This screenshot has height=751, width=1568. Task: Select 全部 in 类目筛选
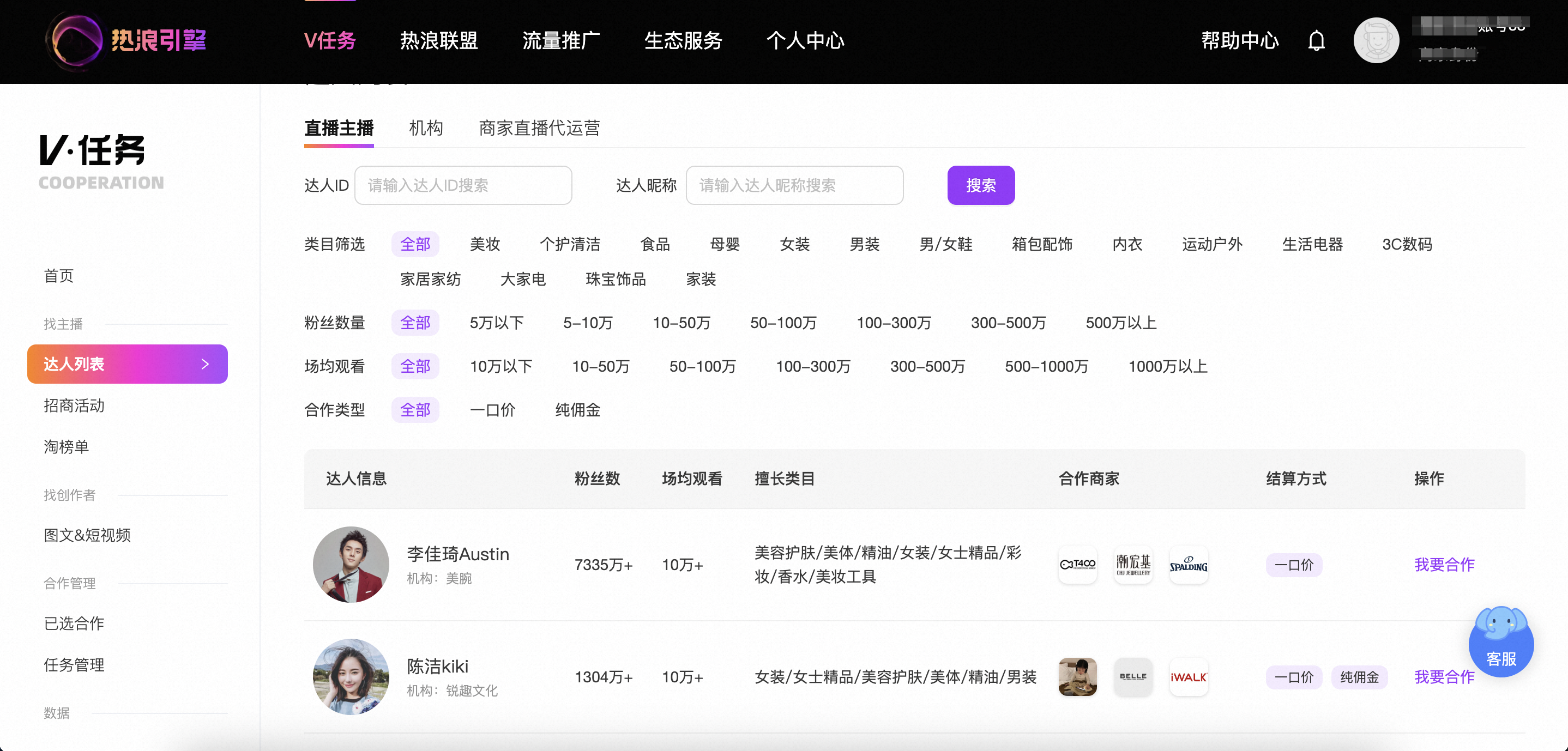coord(414,244)
